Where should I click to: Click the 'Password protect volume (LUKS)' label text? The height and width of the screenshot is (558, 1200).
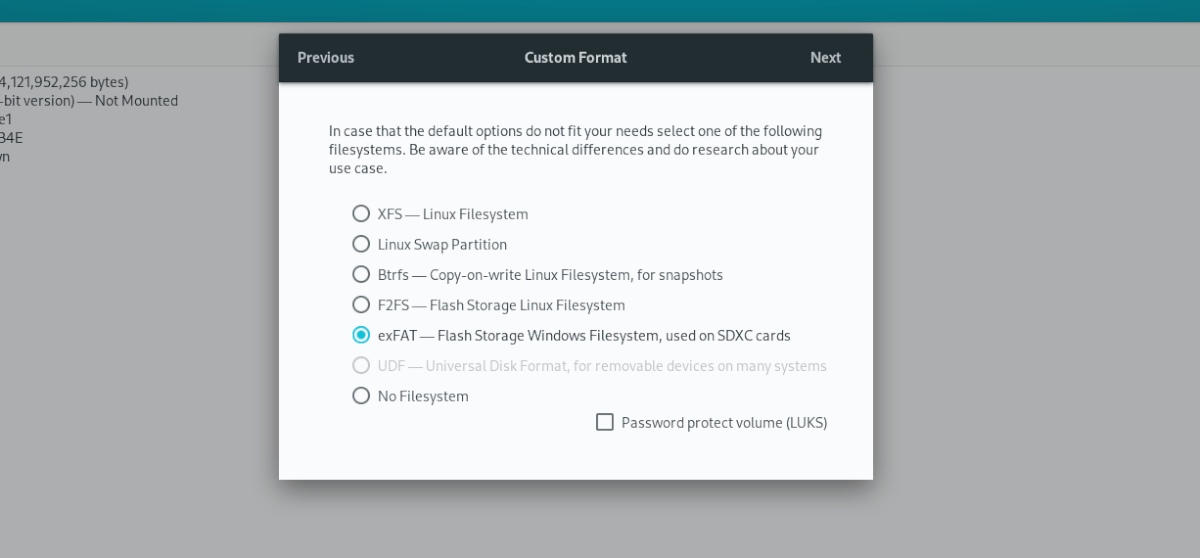[x=724, y=422]
